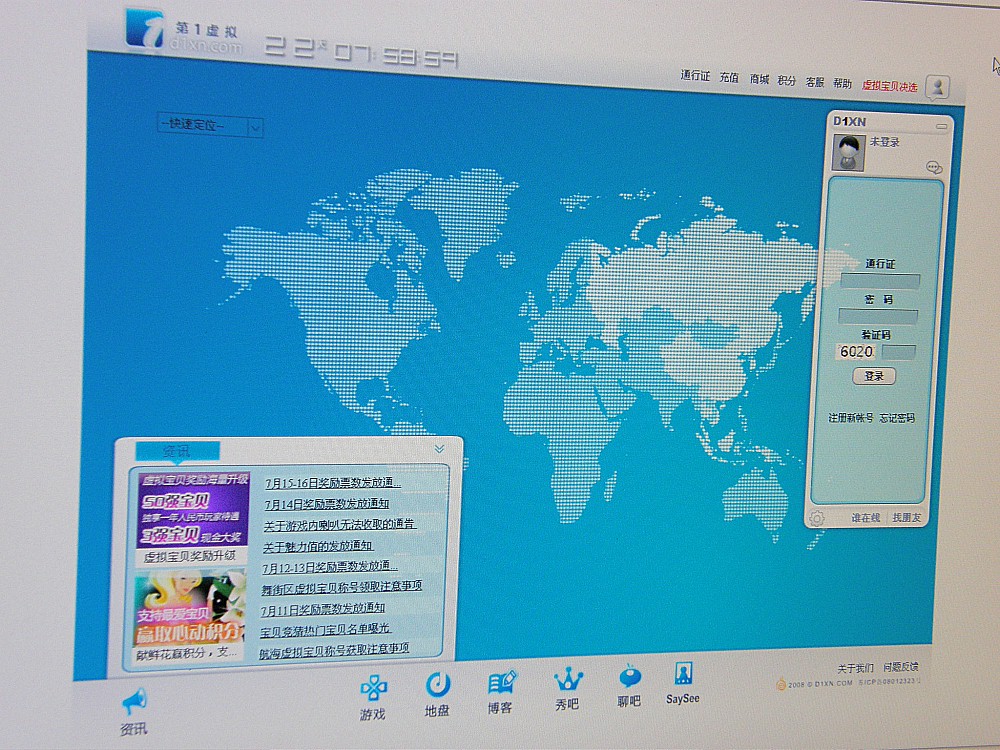The image size is (1000, 750).
Task: Click the 注册新帐号 link
Action: tap(851, 418)
